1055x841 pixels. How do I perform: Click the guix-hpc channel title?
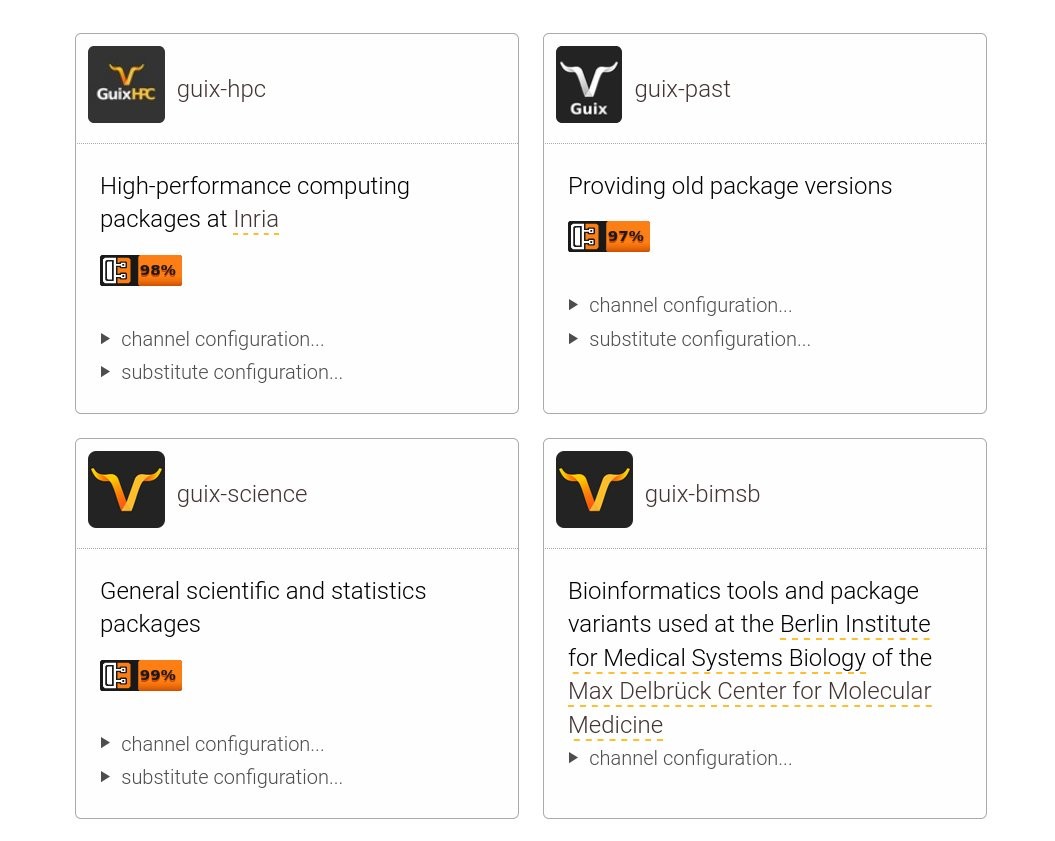tap(221, 89)
